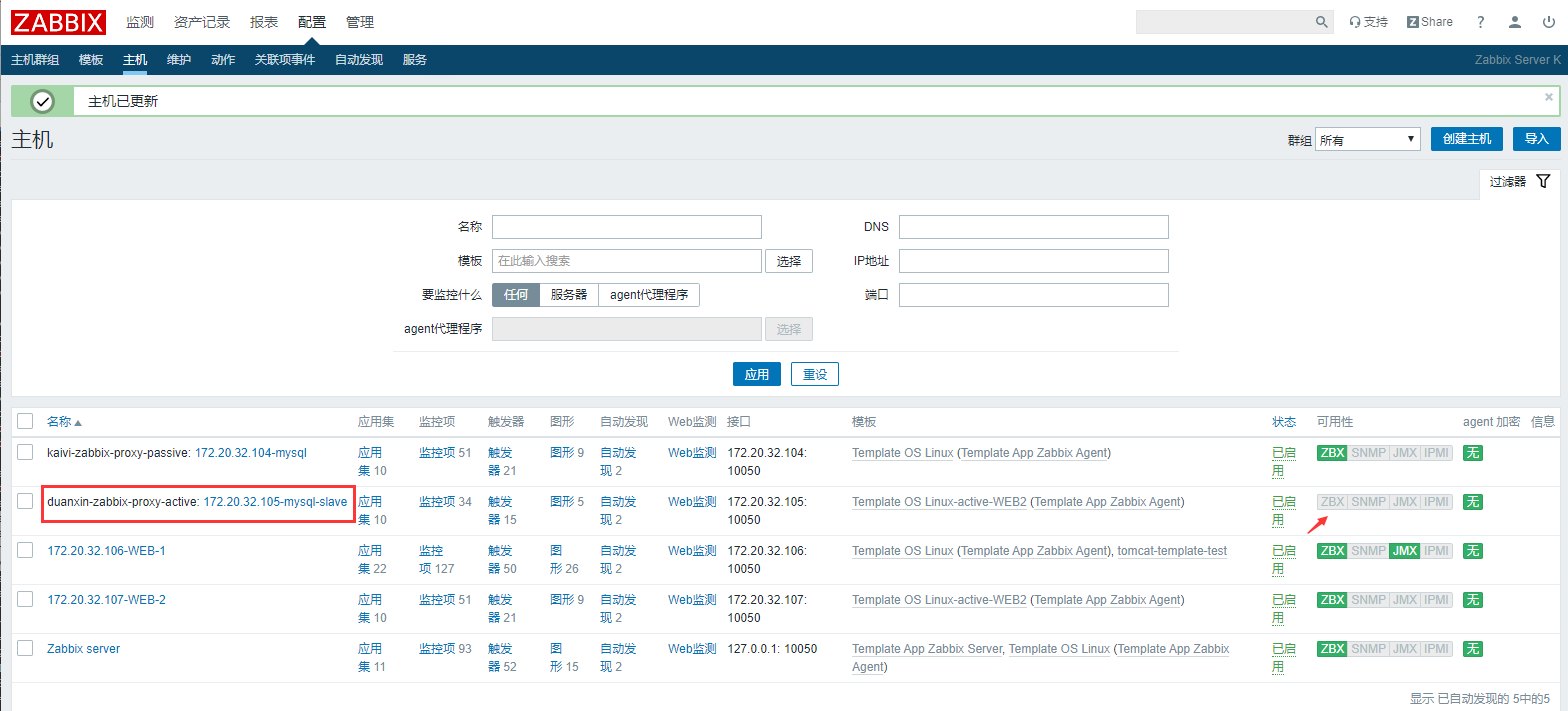Open host 172.20.32.105-mysql-slave

click(275, 502)
